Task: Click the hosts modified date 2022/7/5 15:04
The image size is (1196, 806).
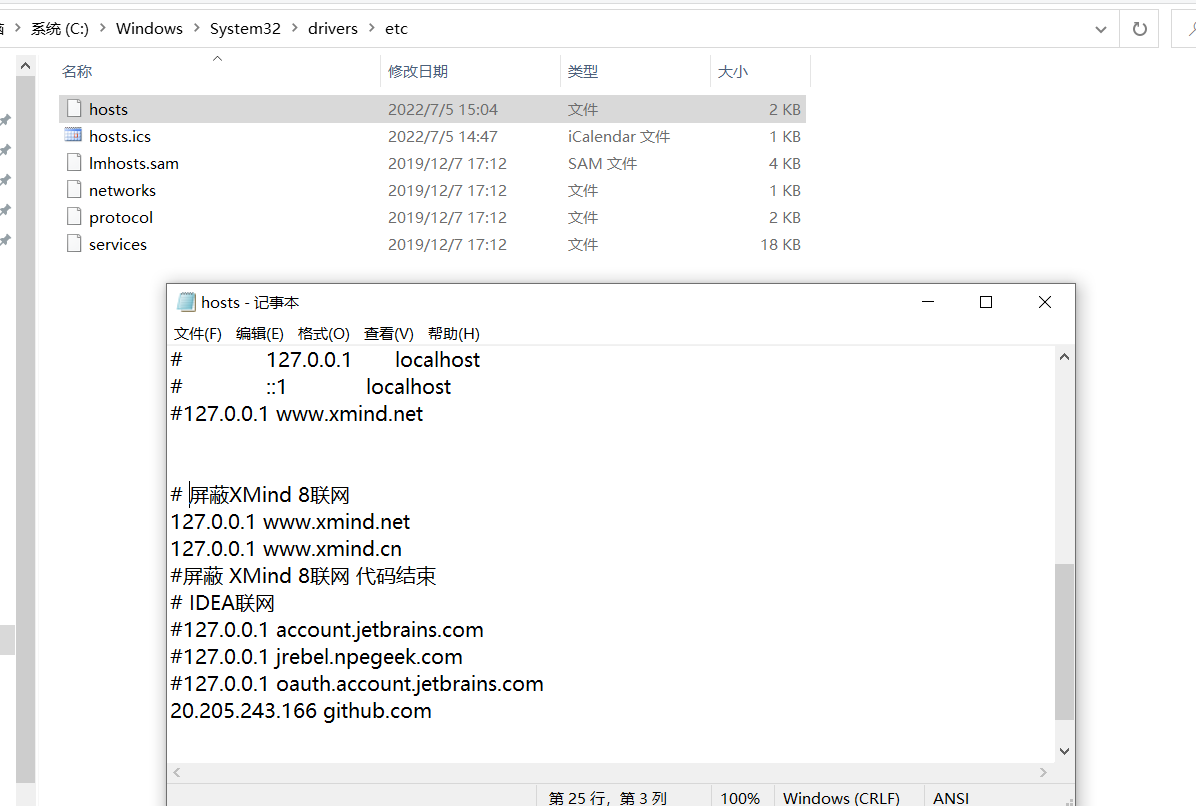Action: (x=442, y=109)
